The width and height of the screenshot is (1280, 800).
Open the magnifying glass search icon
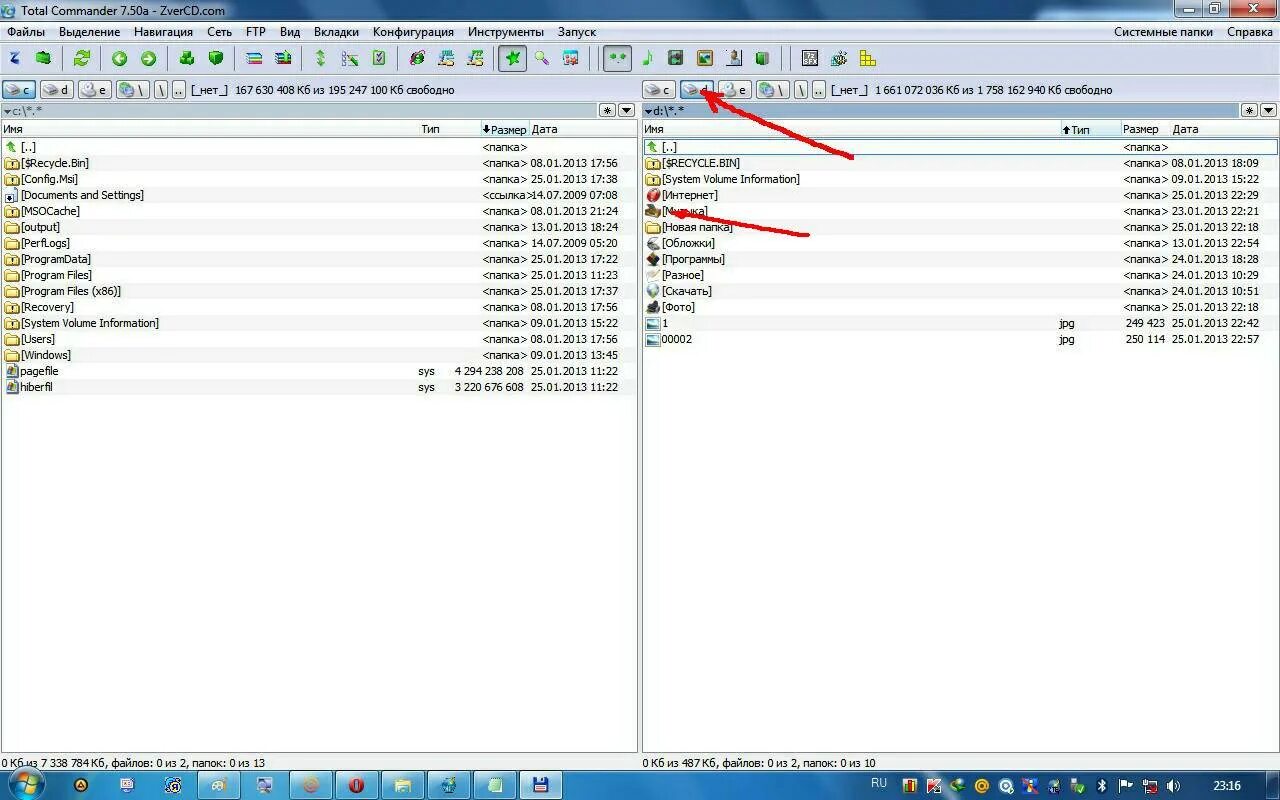541,58
